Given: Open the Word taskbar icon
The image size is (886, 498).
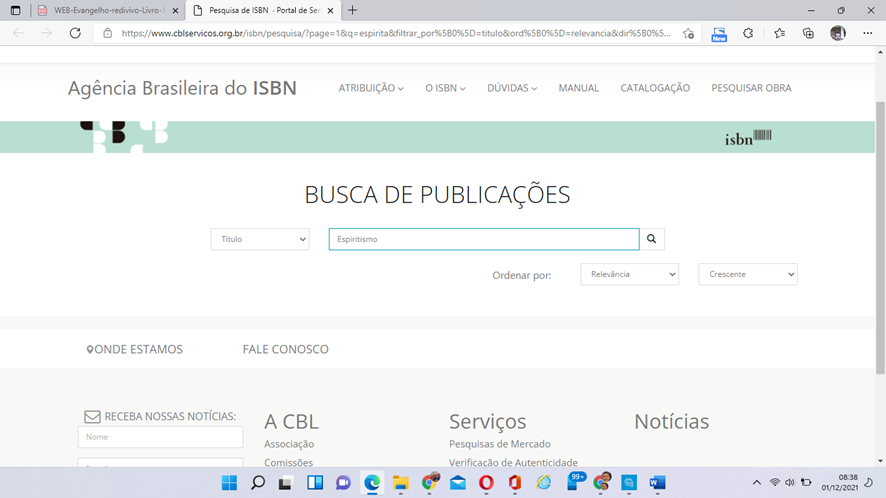Looking at the screenshot, I should (657, 483).
